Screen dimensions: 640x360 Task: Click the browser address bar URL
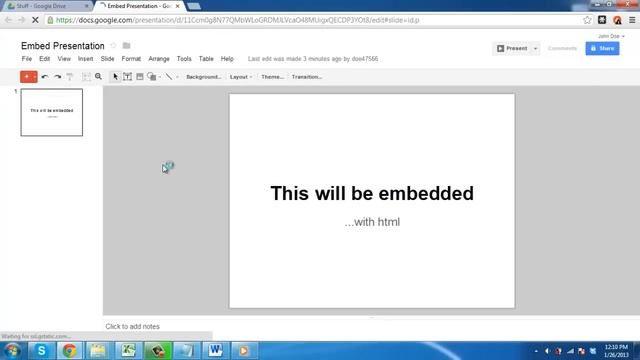pyautogui.click(x=238, y=20)
